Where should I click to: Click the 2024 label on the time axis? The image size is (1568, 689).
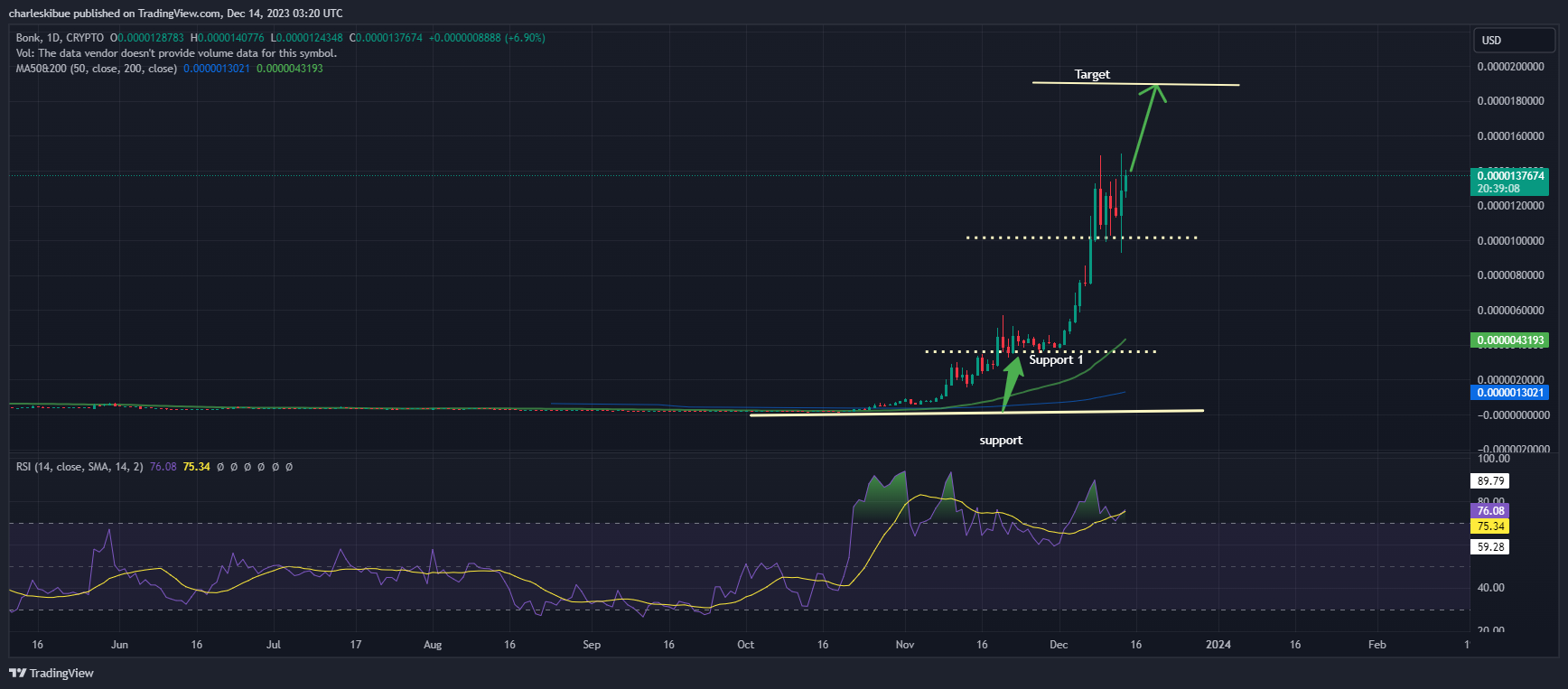click(1218, 645)
